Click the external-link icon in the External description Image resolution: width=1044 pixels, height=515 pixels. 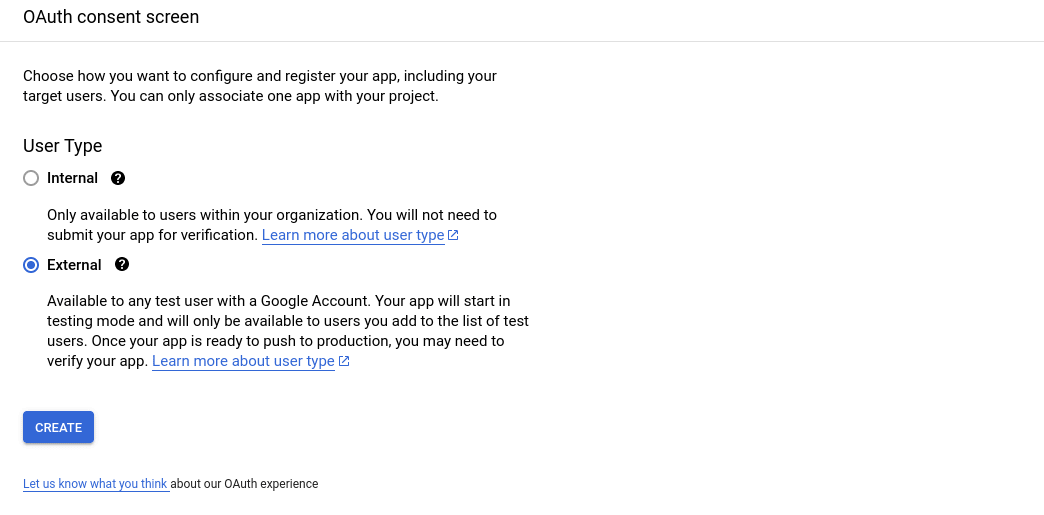pyautogui.click(x=344, y=361)
